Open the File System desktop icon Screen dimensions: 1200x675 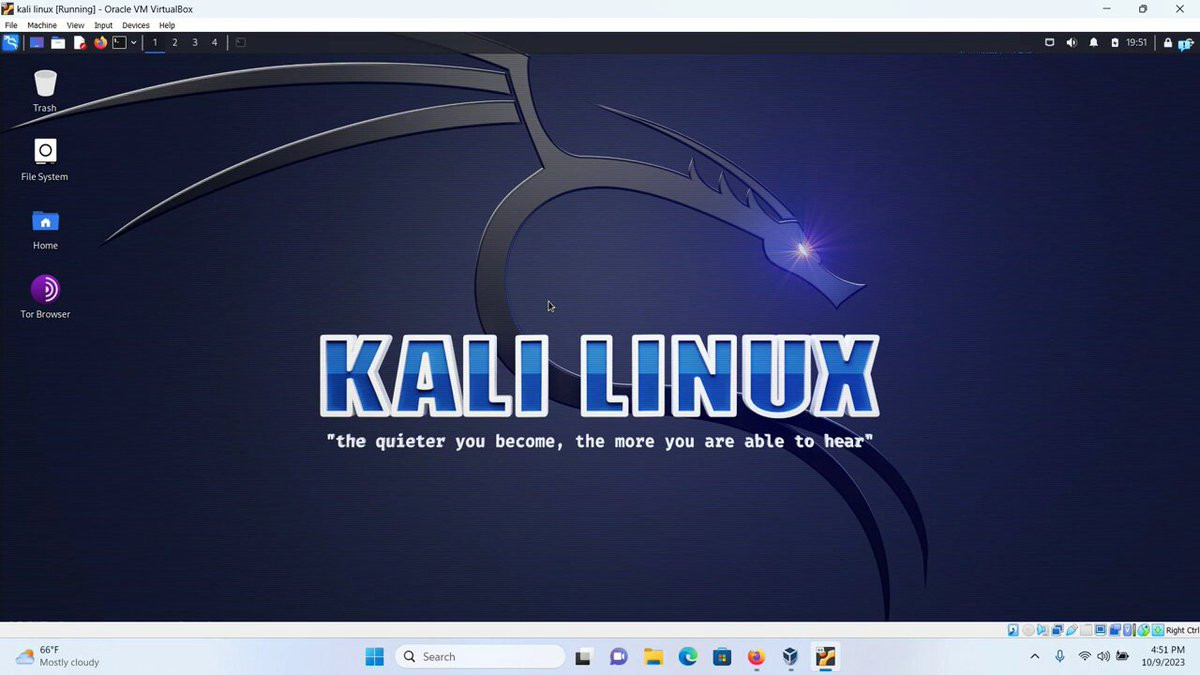pos(45,159)
